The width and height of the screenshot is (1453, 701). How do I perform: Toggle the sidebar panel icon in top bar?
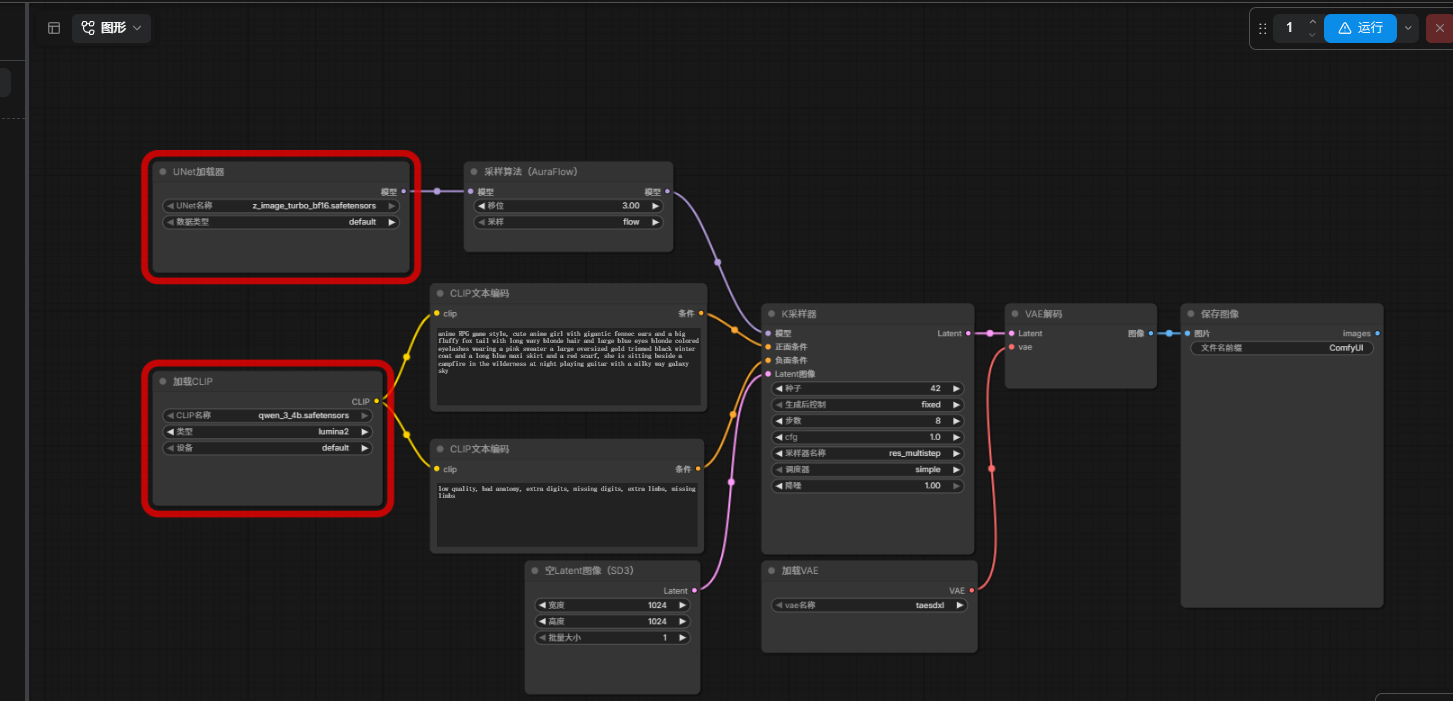[x=54, y=28]
